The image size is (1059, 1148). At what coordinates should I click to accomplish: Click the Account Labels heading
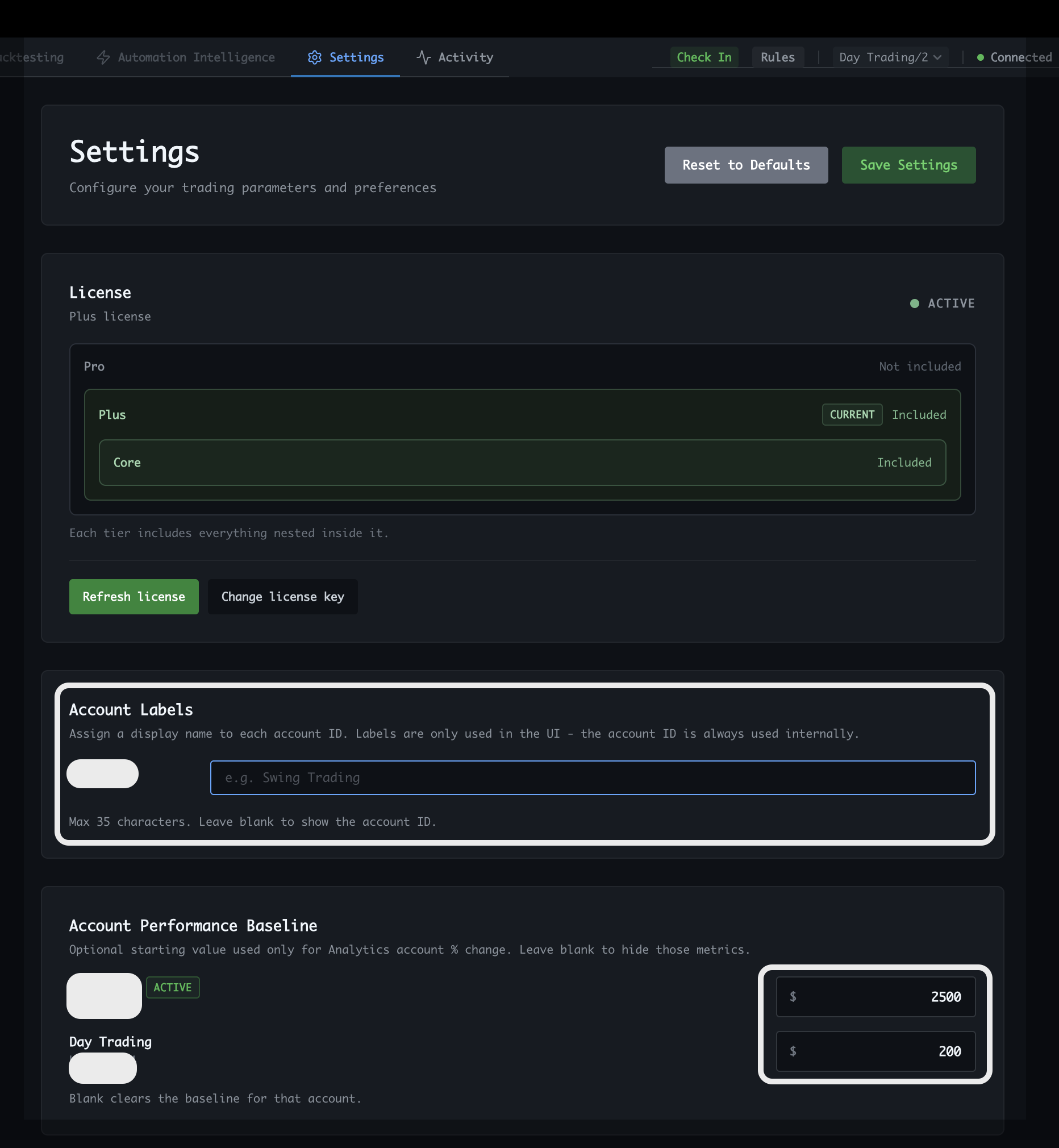tap(131, 710)
